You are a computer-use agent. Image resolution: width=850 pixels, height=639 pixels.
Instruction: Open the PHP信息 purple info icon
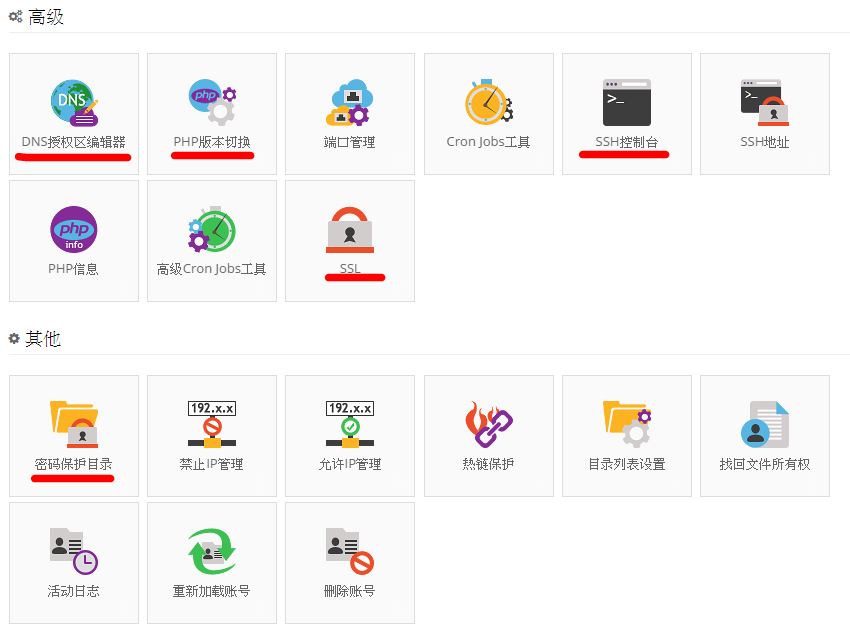coord(74,229)
